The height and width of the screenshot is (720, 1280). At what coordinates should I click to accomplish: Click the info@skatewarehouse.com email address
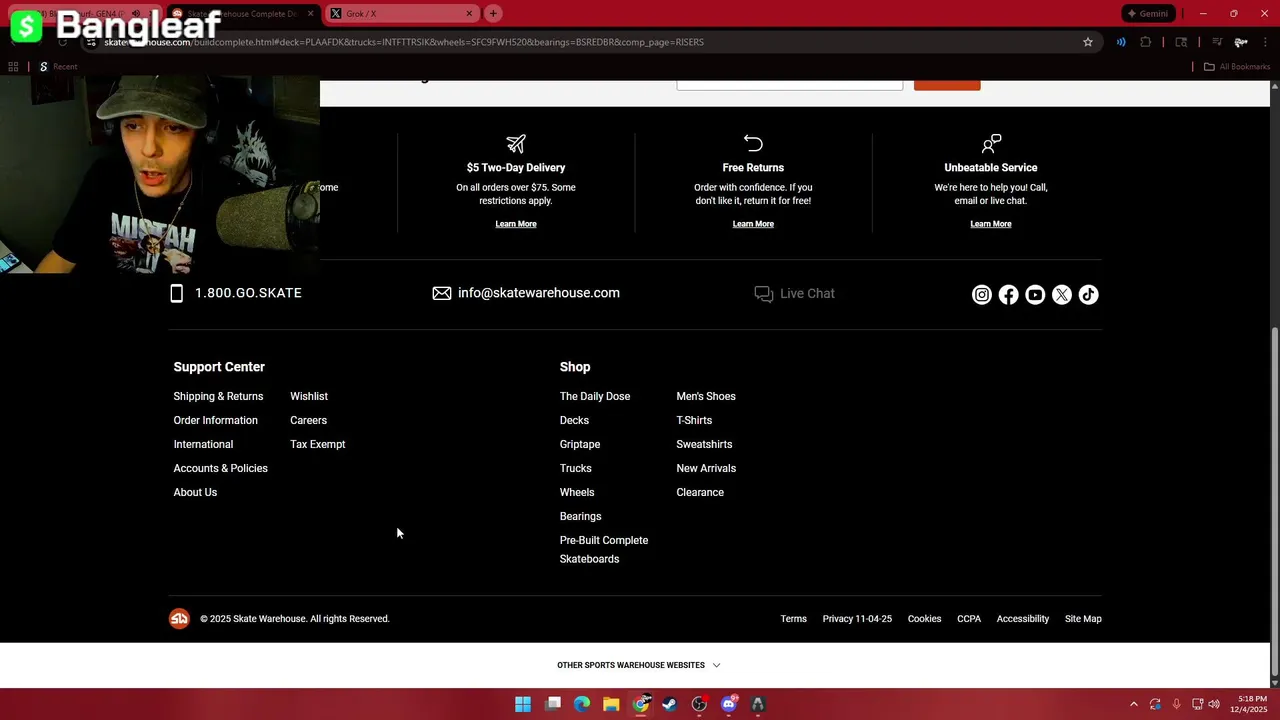click(539, 293)
